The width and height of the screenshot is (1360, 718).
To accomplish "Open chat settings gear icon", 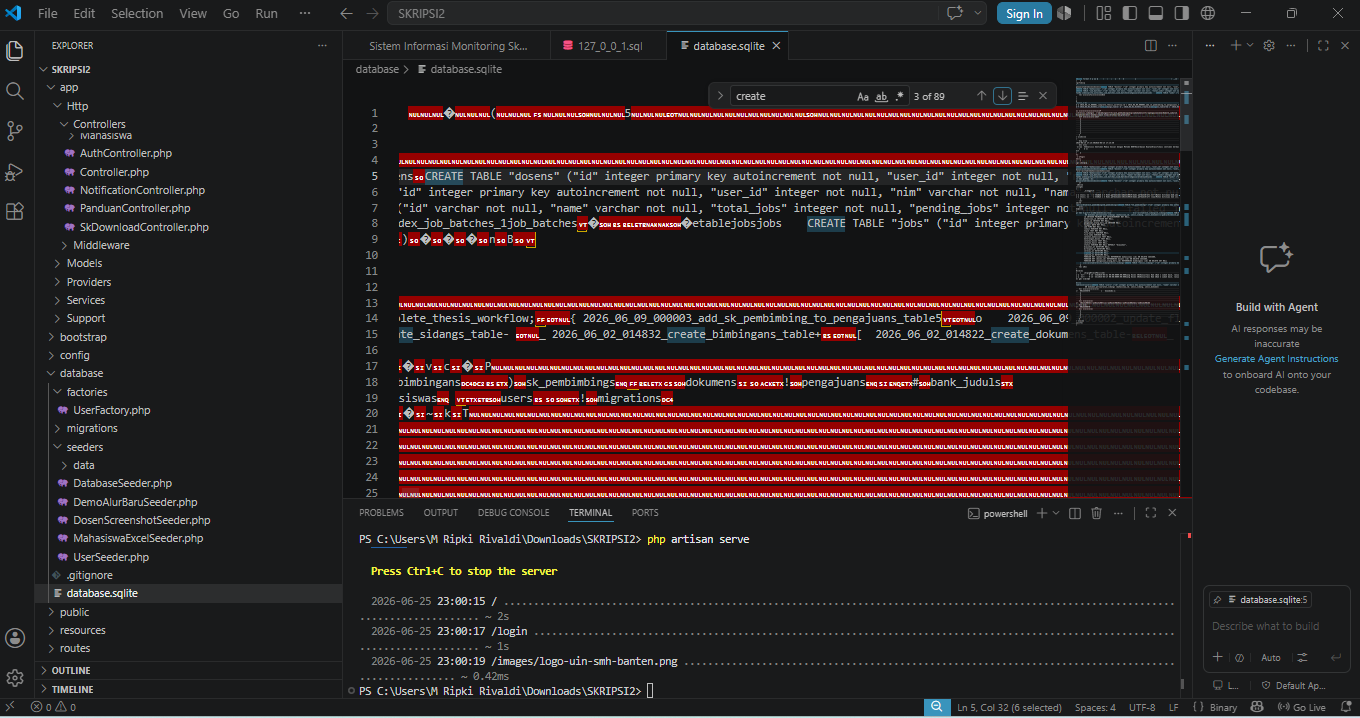I will point(1269,46).
